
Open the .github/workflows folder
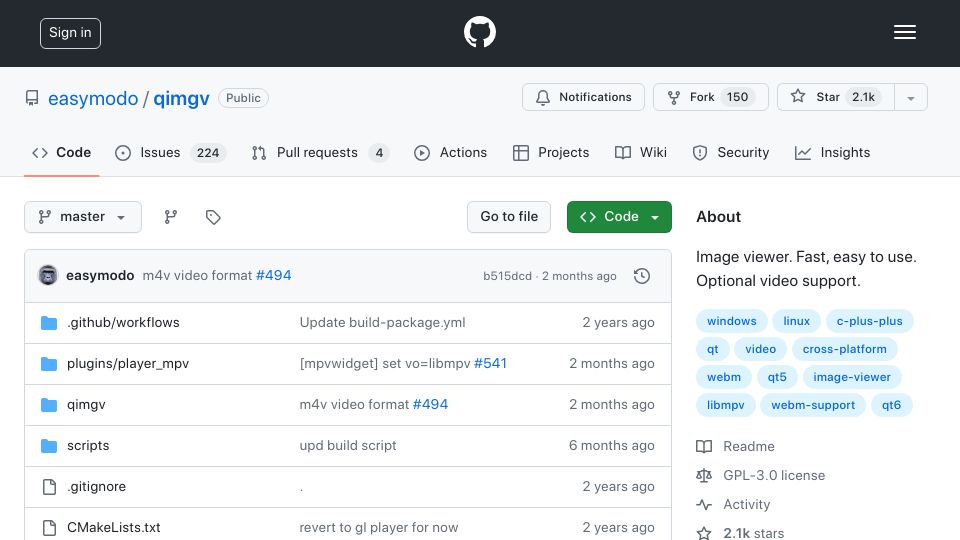(x=123, y=323)
